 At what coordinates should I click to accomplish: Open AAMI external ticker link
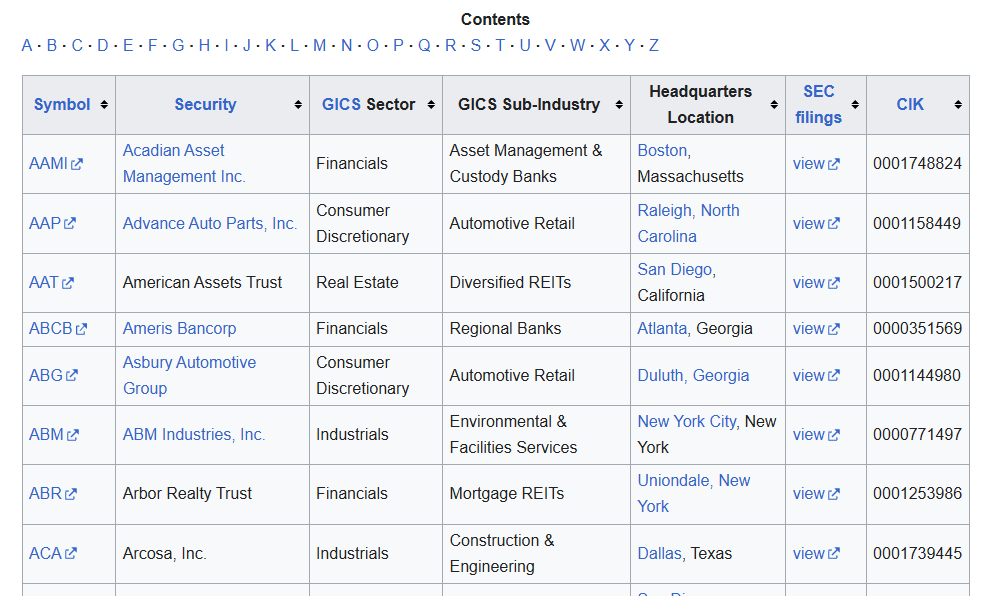click(56, 164)
